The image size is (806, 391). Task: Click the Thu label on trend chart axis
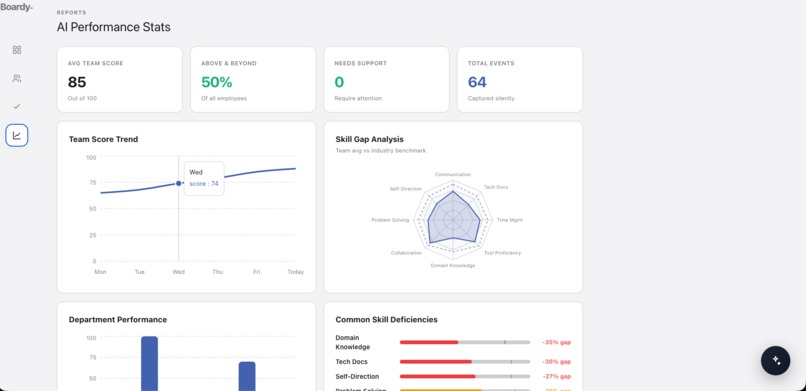pos(217,272)
